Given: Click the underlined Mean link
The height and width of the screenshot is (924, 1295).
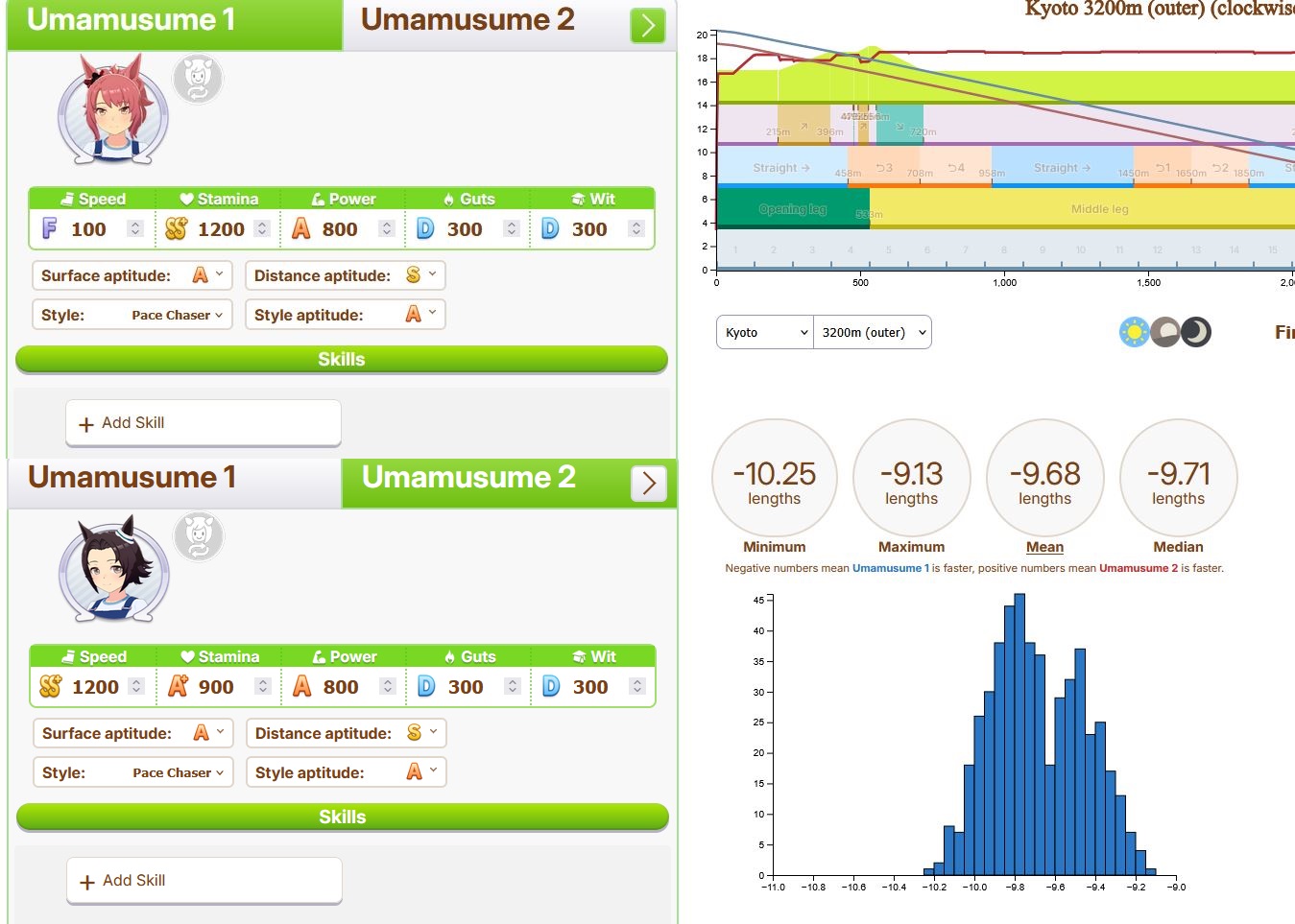Looking at the screenshot, I should click(x=1044, y=547).
